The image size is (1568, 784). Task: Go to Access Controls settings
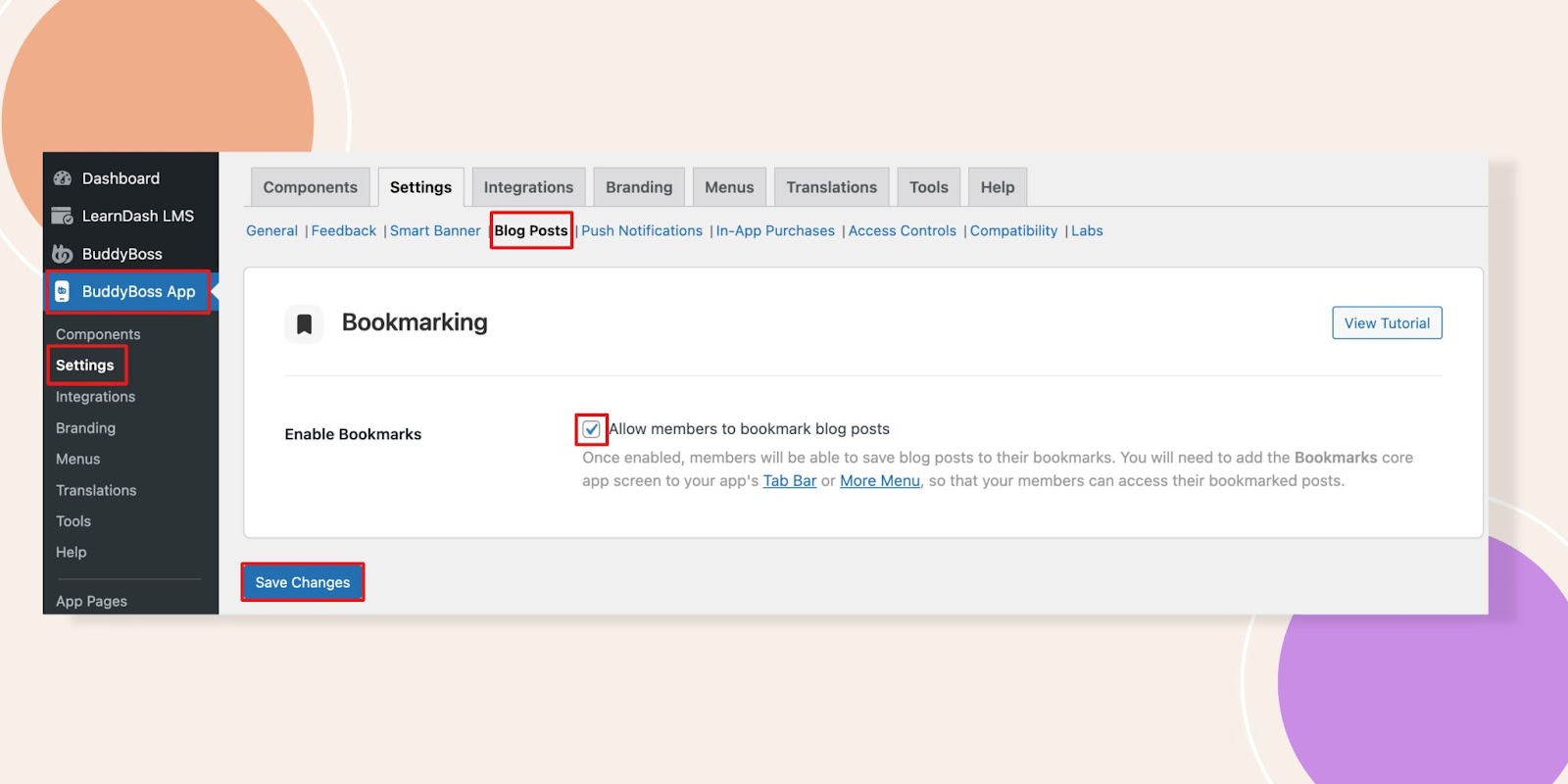903,231
